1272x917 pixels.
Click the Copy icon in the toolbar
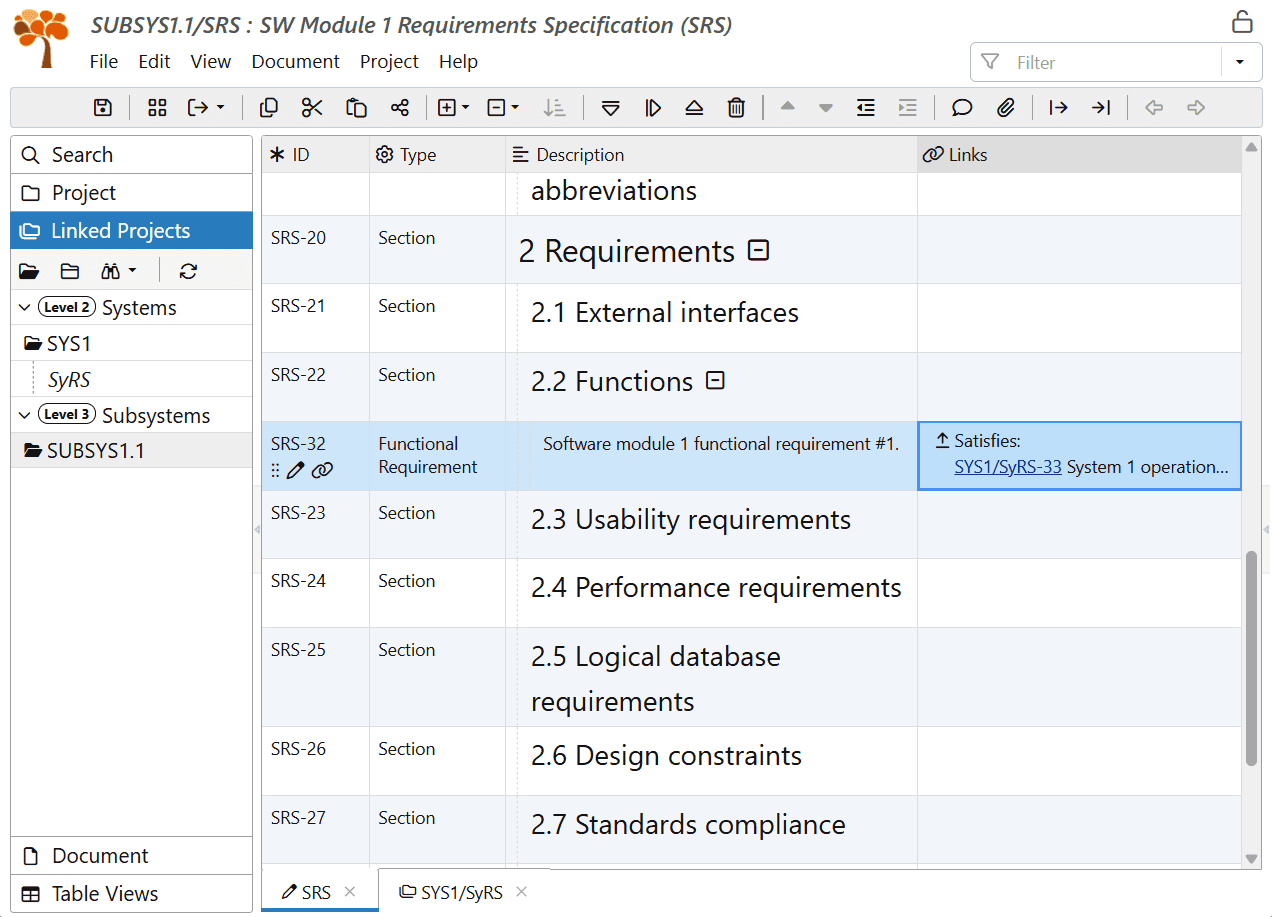[268, 108]
